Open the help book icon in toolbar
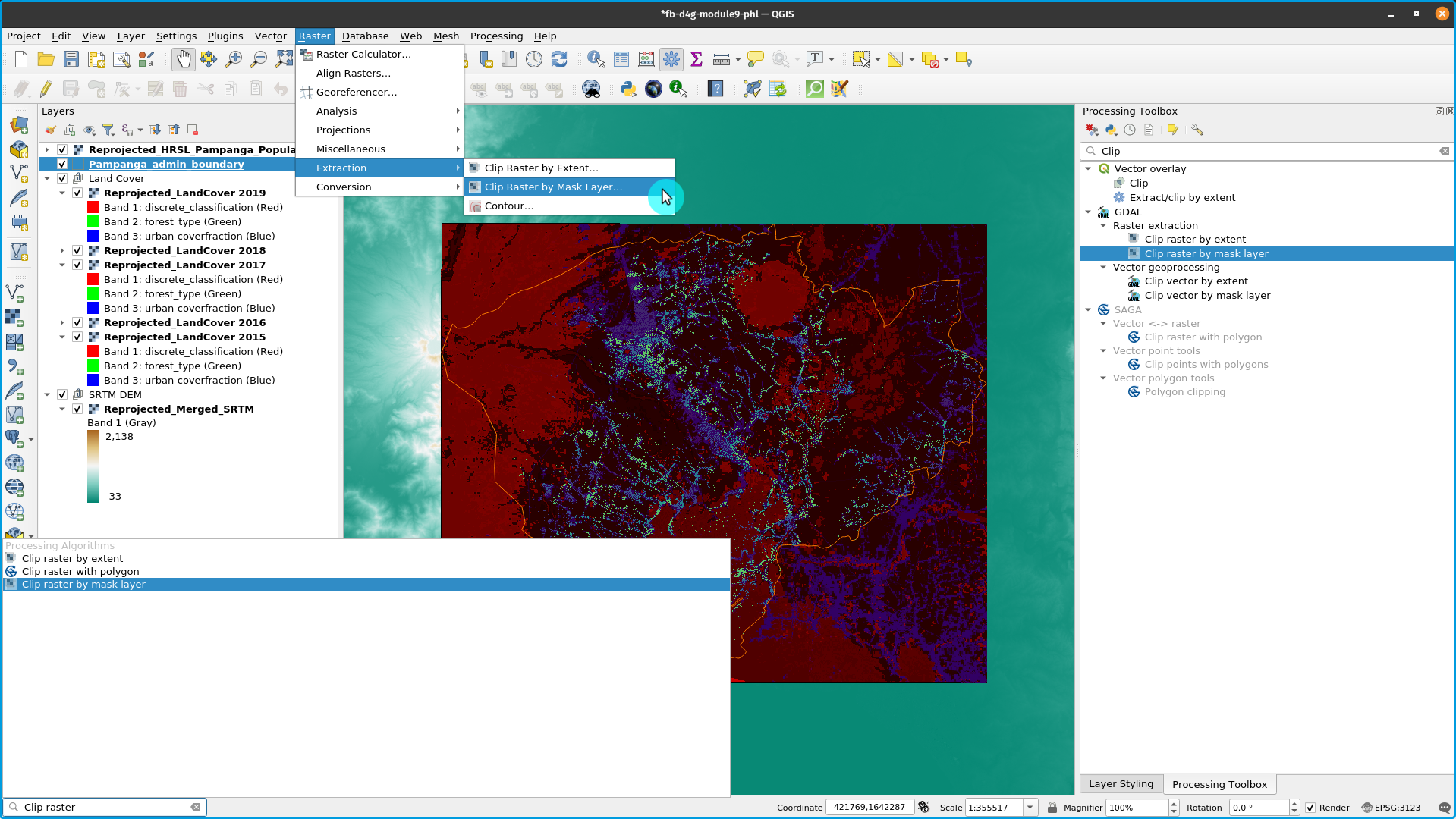Viewport: 1456px width, 819px height. (715, 89)
